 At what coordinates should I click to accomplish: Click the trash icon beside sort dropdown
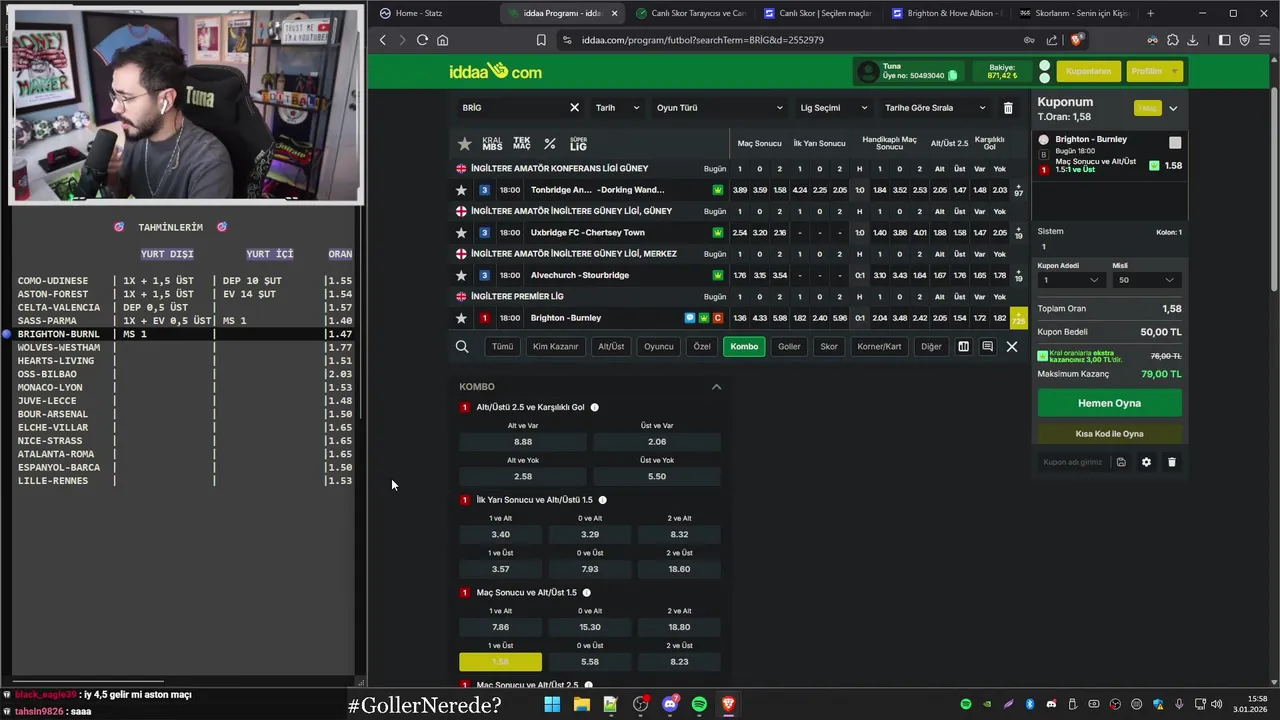point(1008,108)
